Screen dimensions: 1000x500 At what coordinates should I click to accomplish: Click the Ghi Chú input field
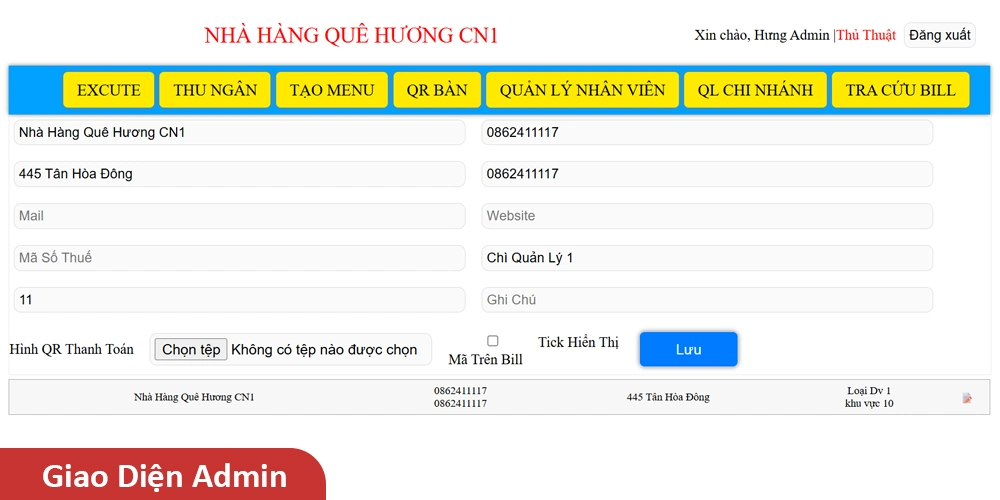[x=707, y=300]
